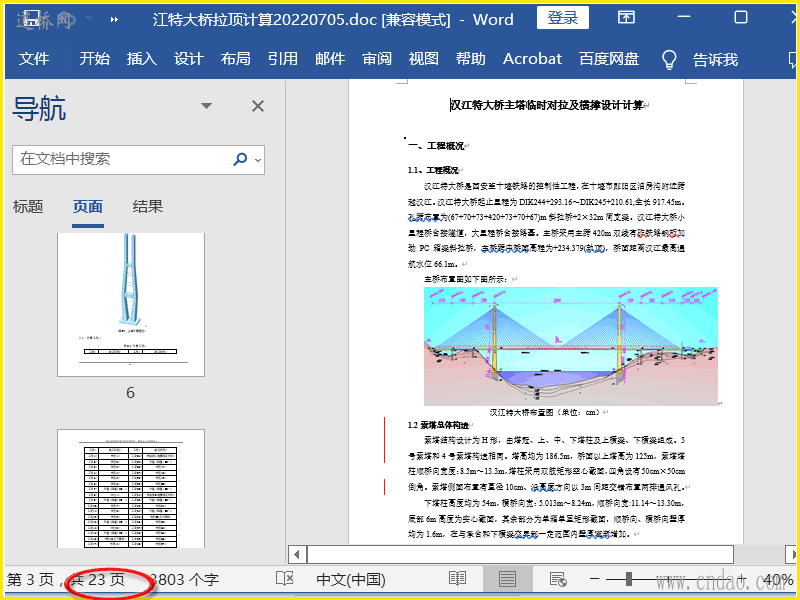Open the 帮助 ribbon tab
Viewport: 800px width, 600px height.
470,59
